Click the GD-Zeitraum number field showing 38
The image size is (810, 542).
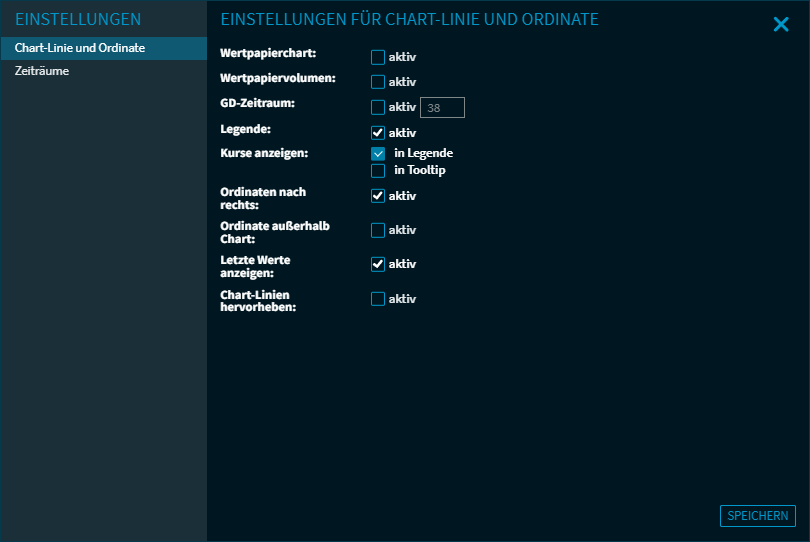point(442,108)
